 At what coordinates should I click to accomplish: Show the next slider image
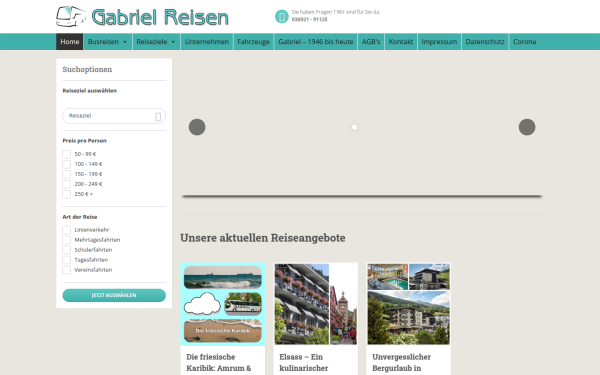click(x=527, y=127)
